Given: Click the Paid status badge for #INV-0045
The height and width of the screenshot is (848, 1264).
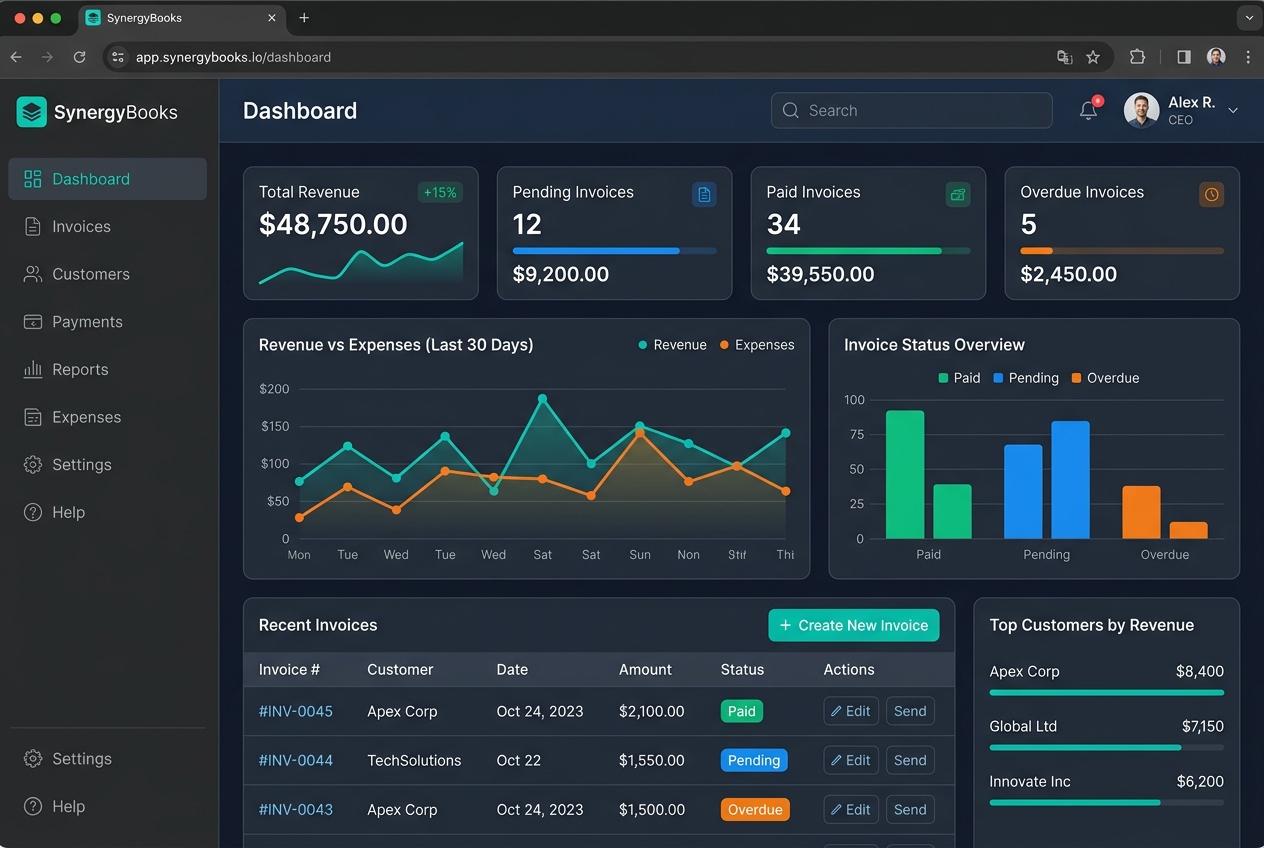Looking at the screenshot, I should tap(741, 711).
